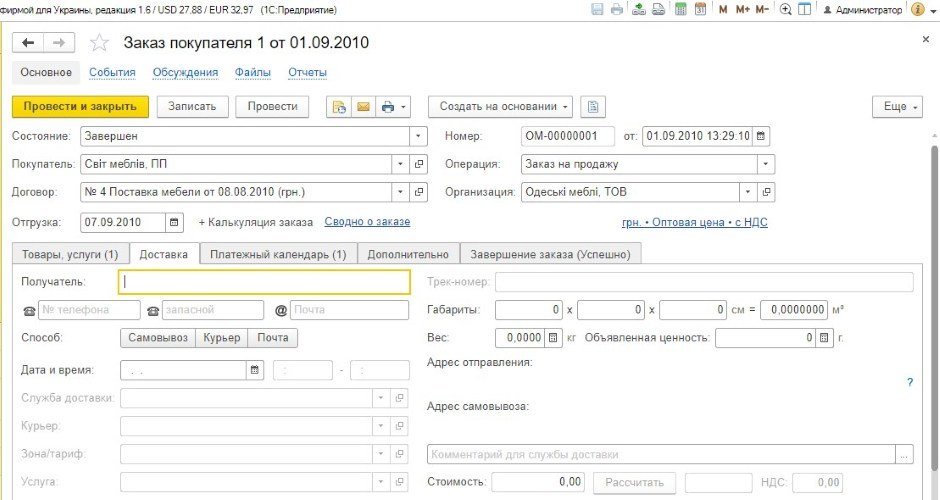Select the Доставка tab
The height and width of the screenshot is (500, 940).
pyautogui.click(x=164, y=254)
